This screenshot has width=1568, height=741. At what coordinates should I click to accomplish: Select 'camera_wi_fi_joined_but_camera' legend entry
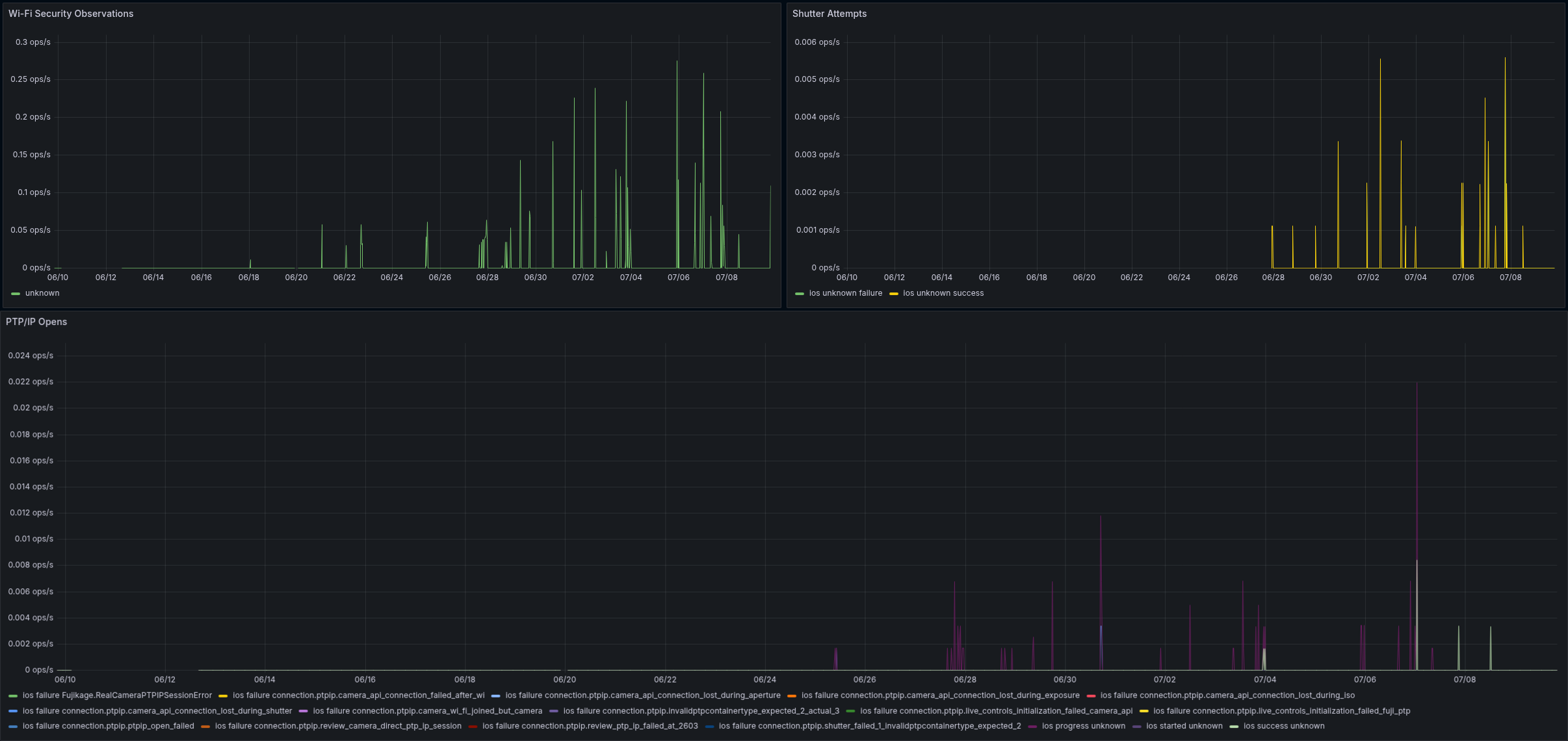pos(427,711)
